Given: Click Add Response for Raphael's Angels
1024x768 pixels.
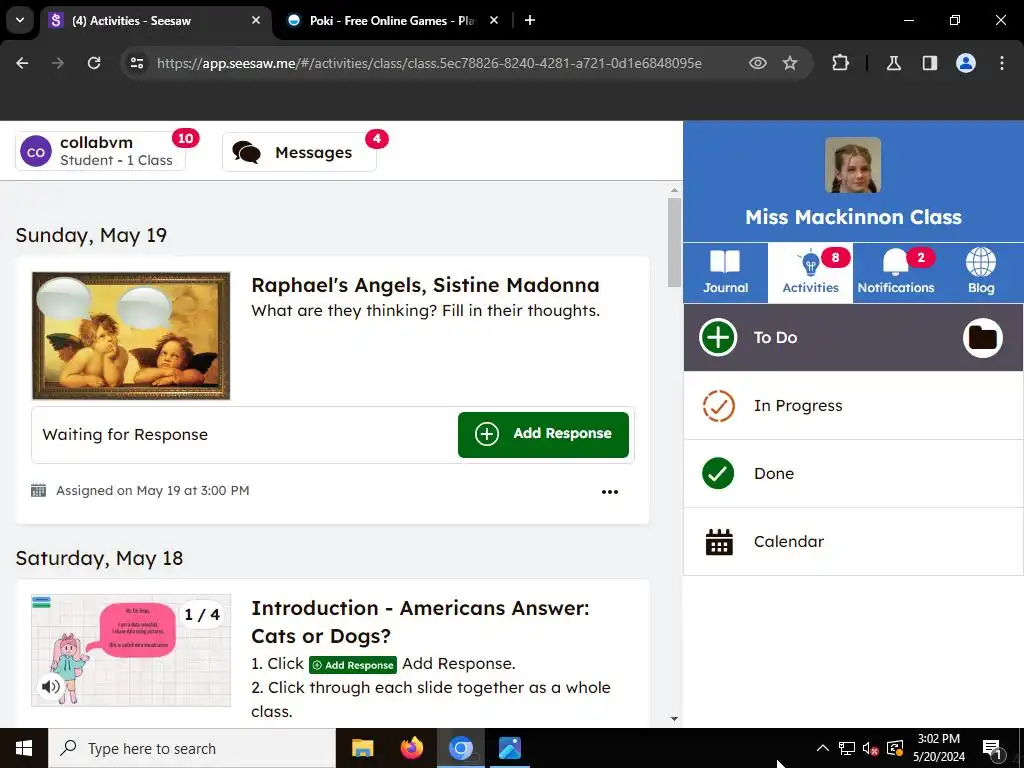Looking at the screenshot, I should point(543,434).
